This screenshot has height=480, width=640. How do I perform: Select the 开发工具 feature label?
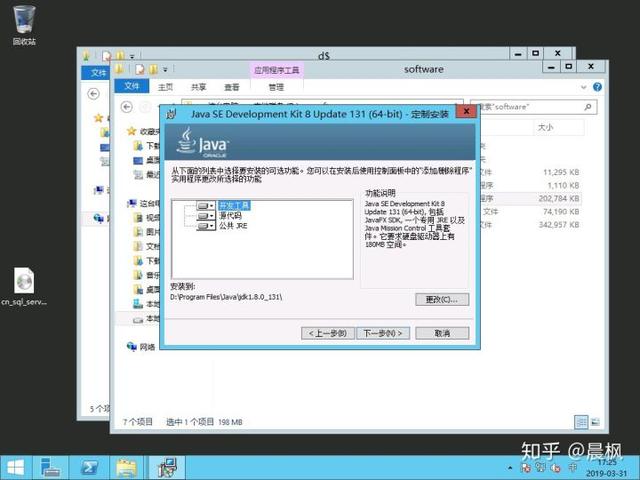[234, 205]
